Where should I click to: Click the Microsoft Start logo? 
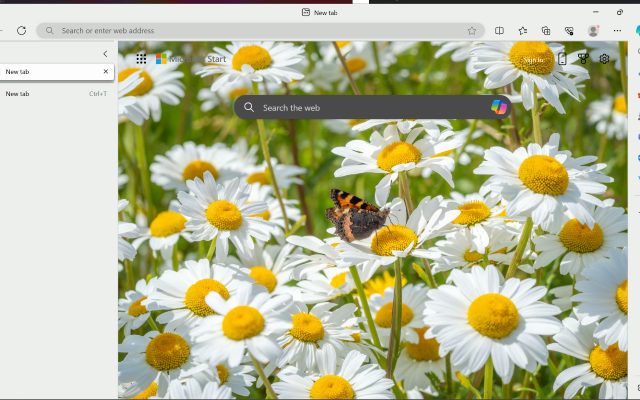191,59
